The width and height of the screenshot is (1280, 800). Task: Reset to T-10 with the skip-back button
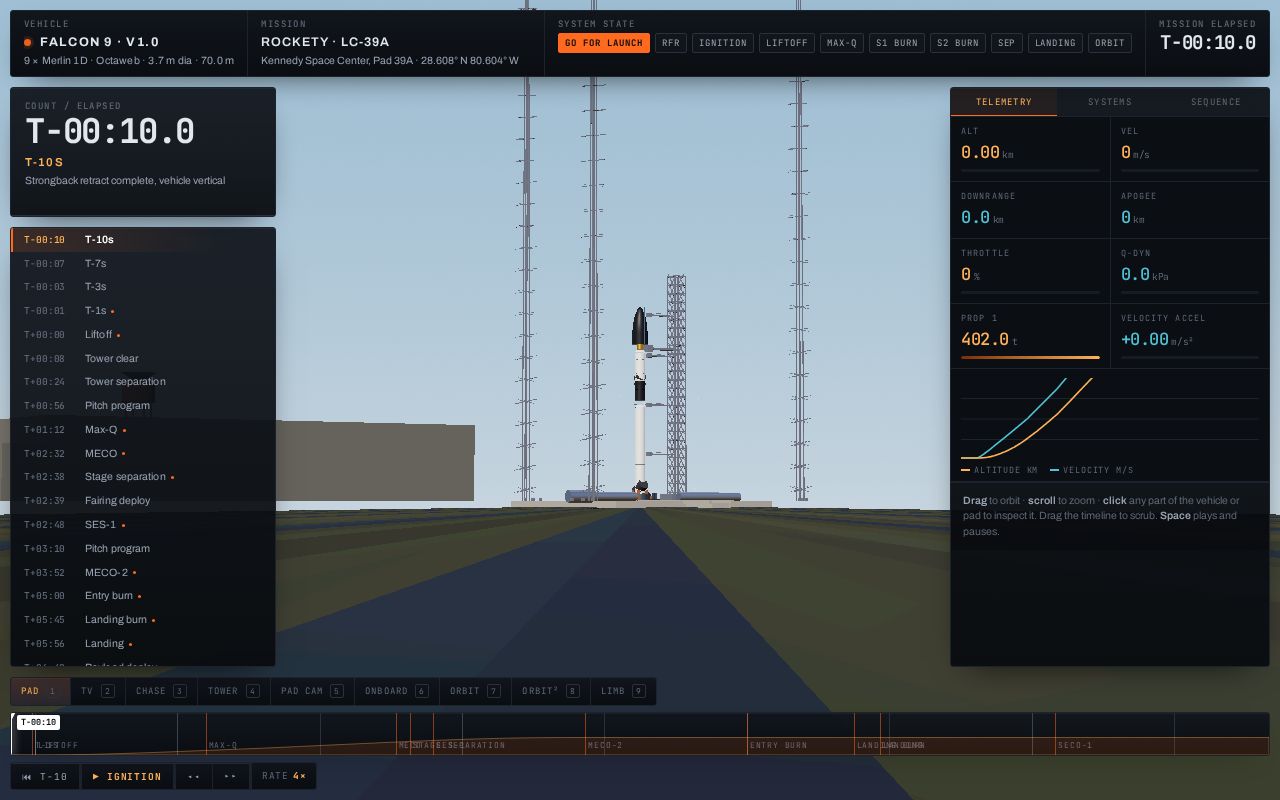click(45, 776)
